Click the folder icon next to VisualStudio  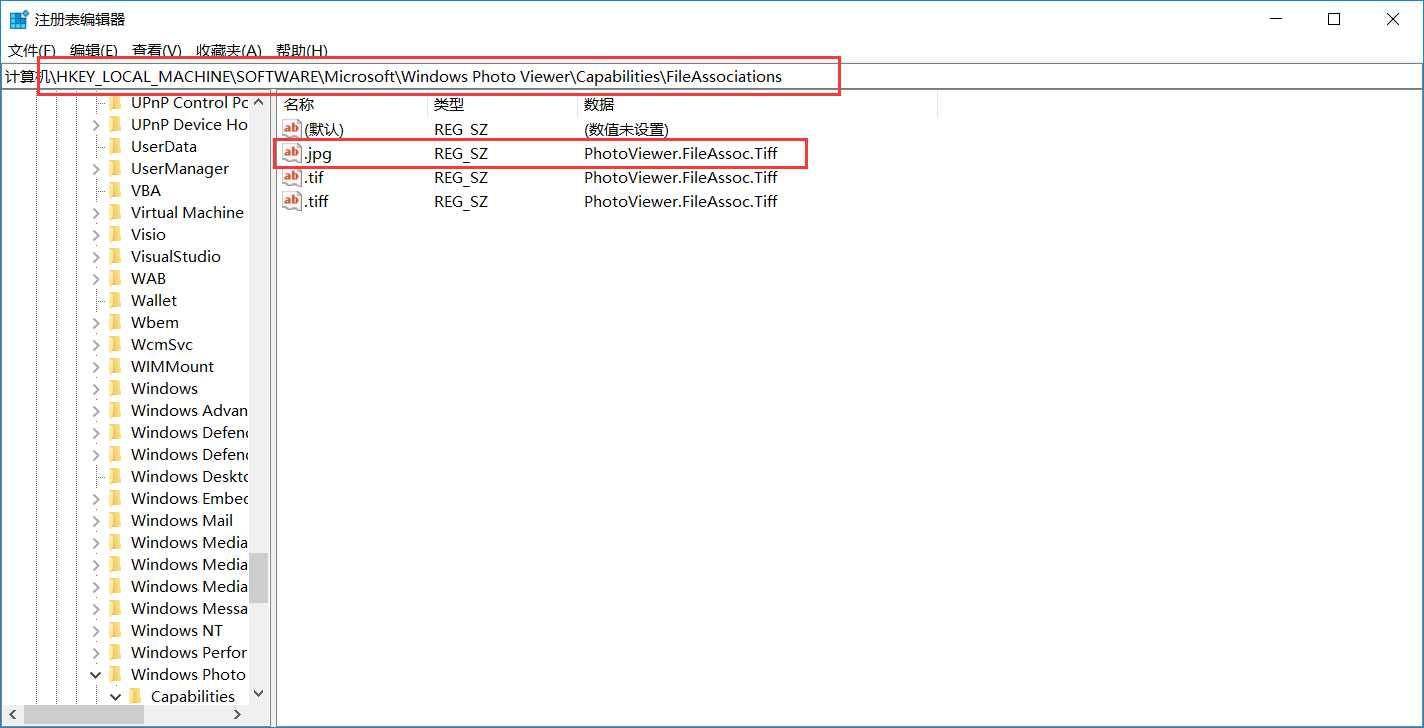[115, 256]
